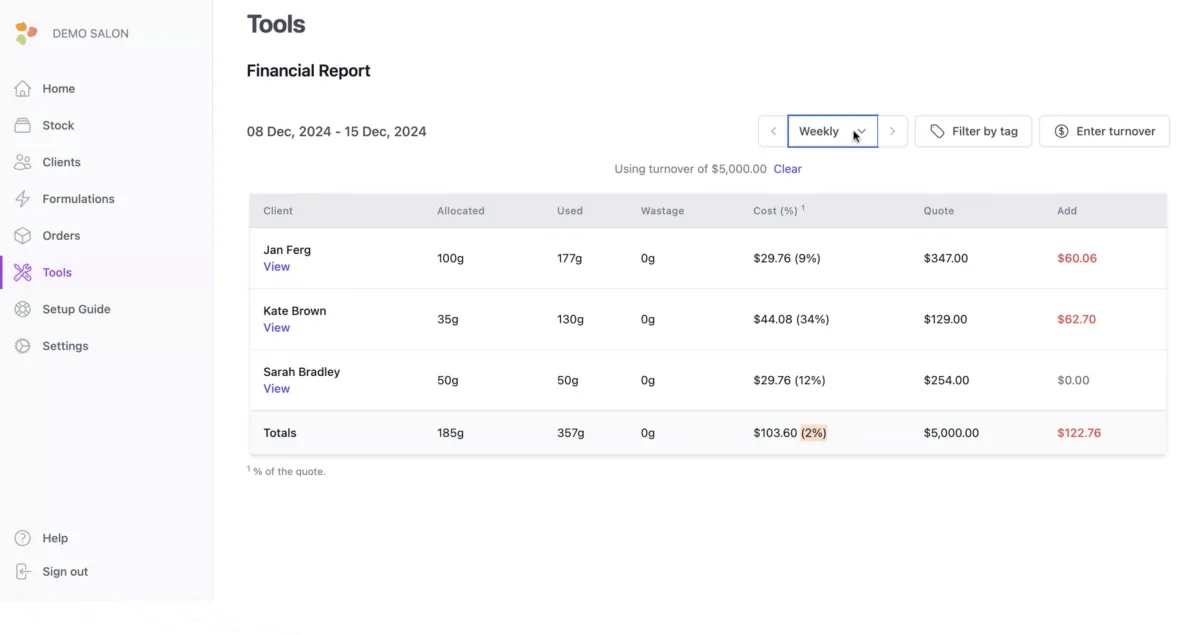Image resolution: width=1200 pixels, height=635 pixels.
Task: Click the Orders cube icon
Action: pyautogui.click(x=23, y=236)
